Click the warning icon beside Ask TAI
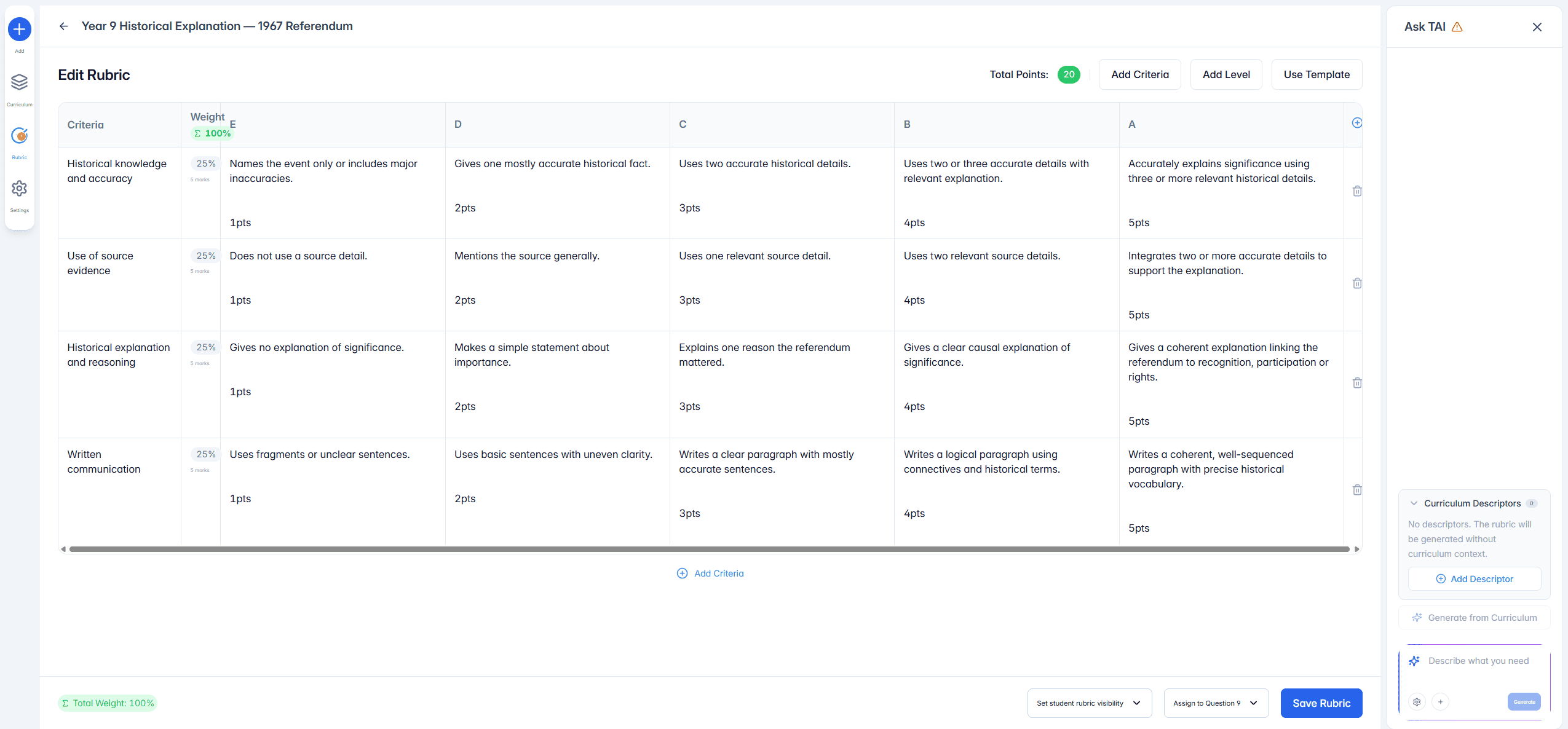Screen dimensions: 1568x729 point(1457,26)
